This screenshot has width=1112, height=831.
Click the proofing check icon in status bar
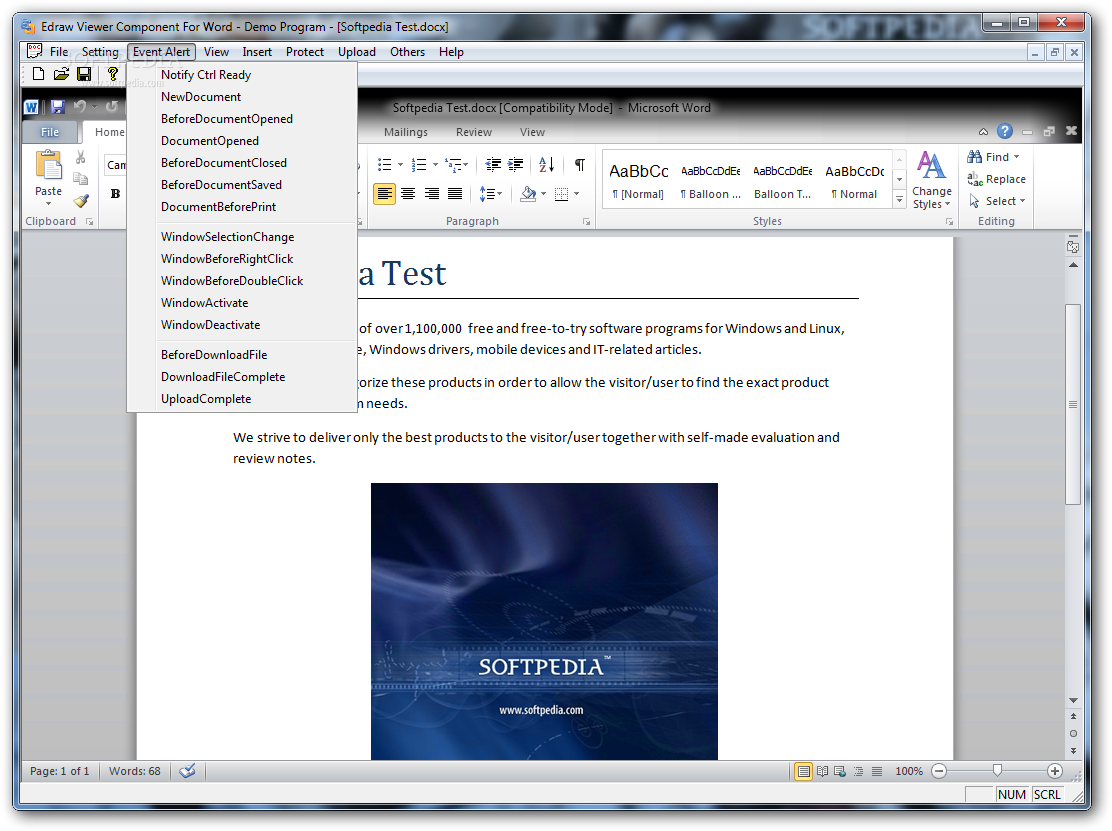187,771
